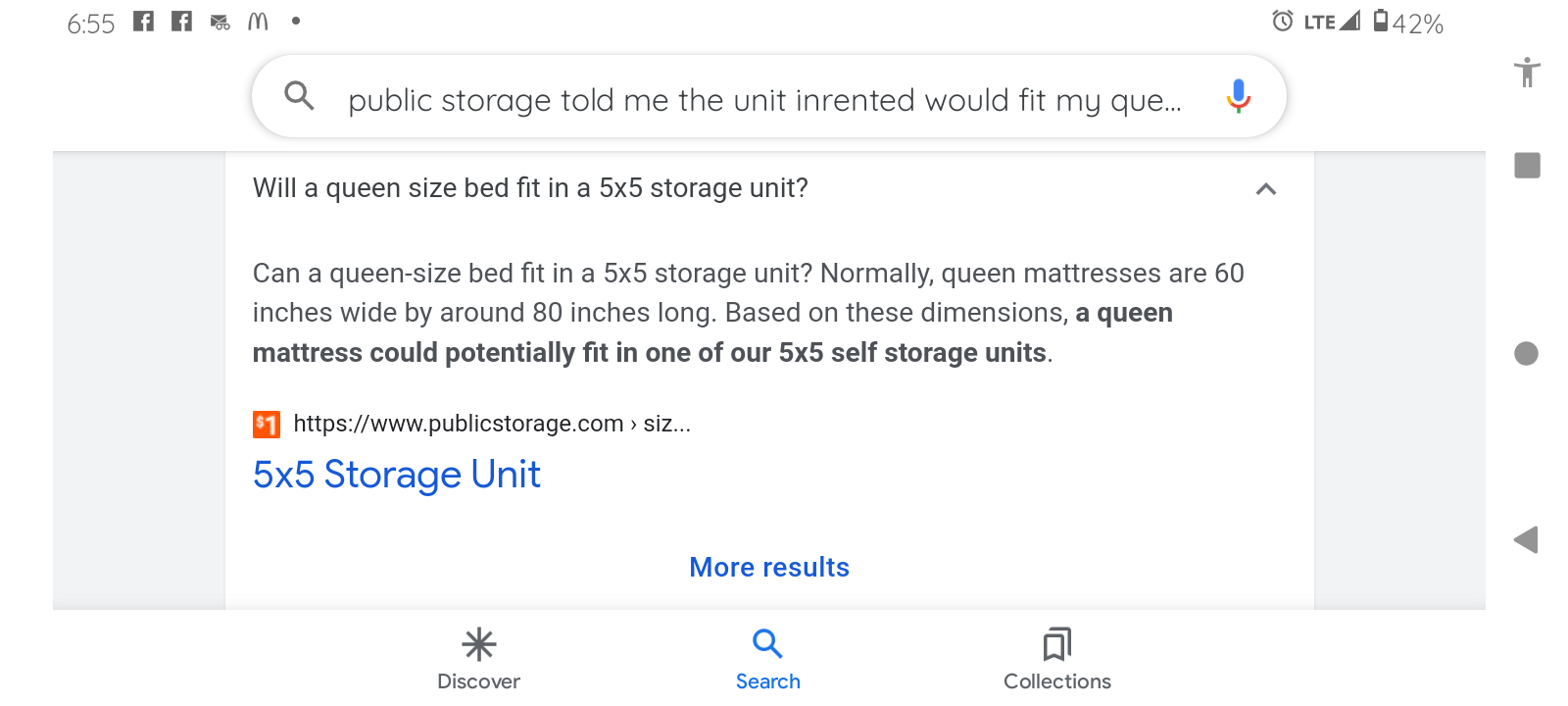Tap the McDonald's notification icon

click(257, 20)
